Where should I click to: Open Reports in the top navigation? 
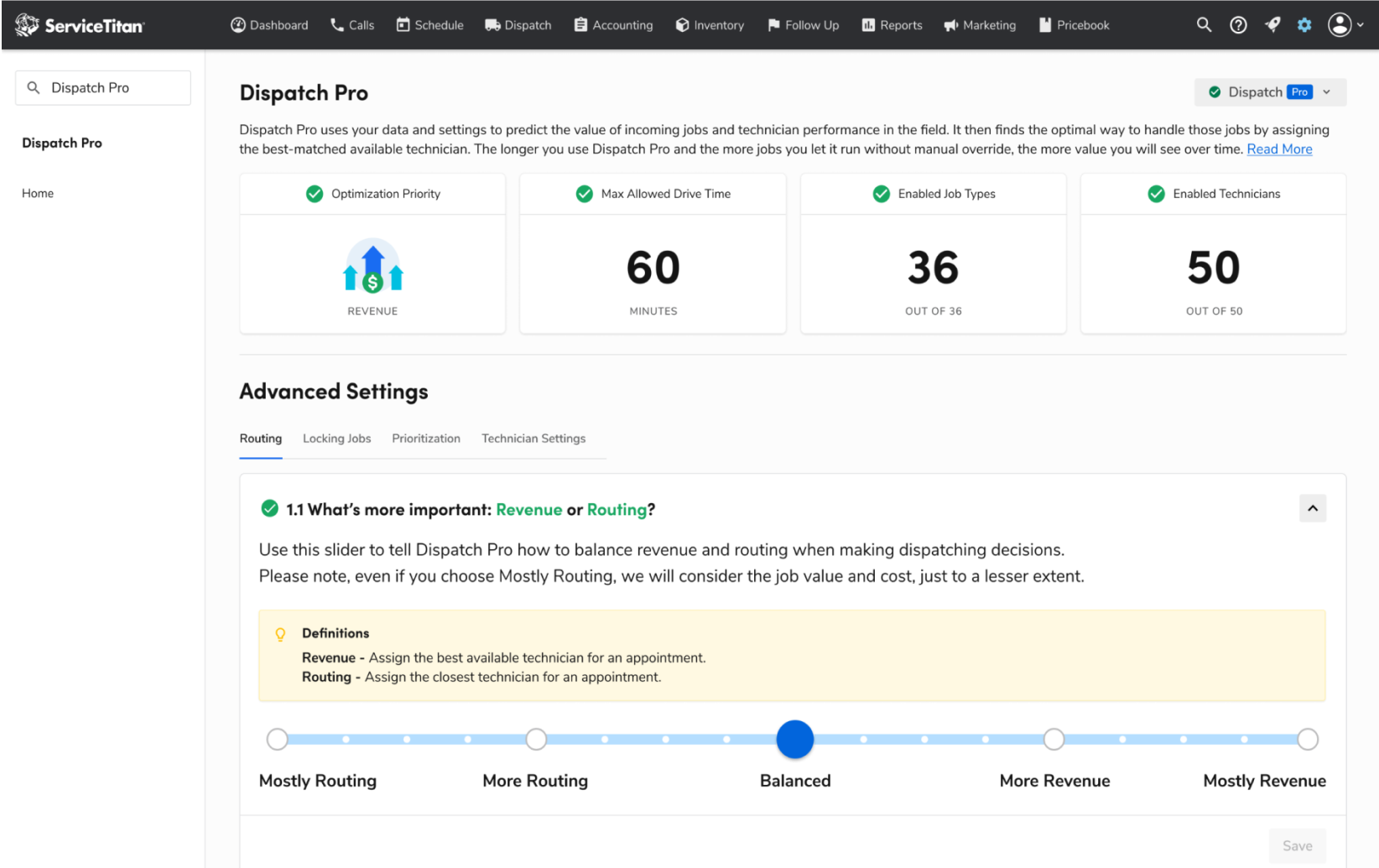tap(892, 25)
